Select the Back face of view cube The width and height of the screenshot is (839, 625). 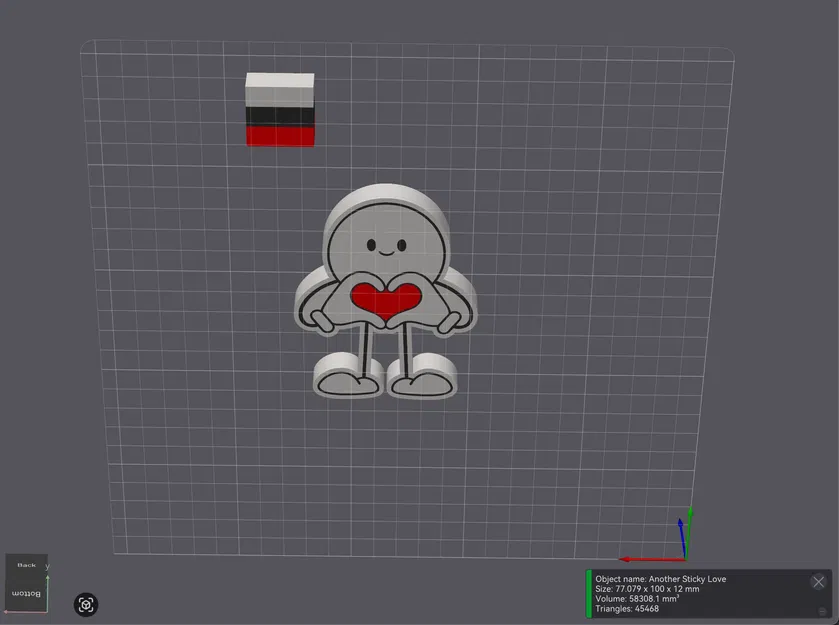26,566
